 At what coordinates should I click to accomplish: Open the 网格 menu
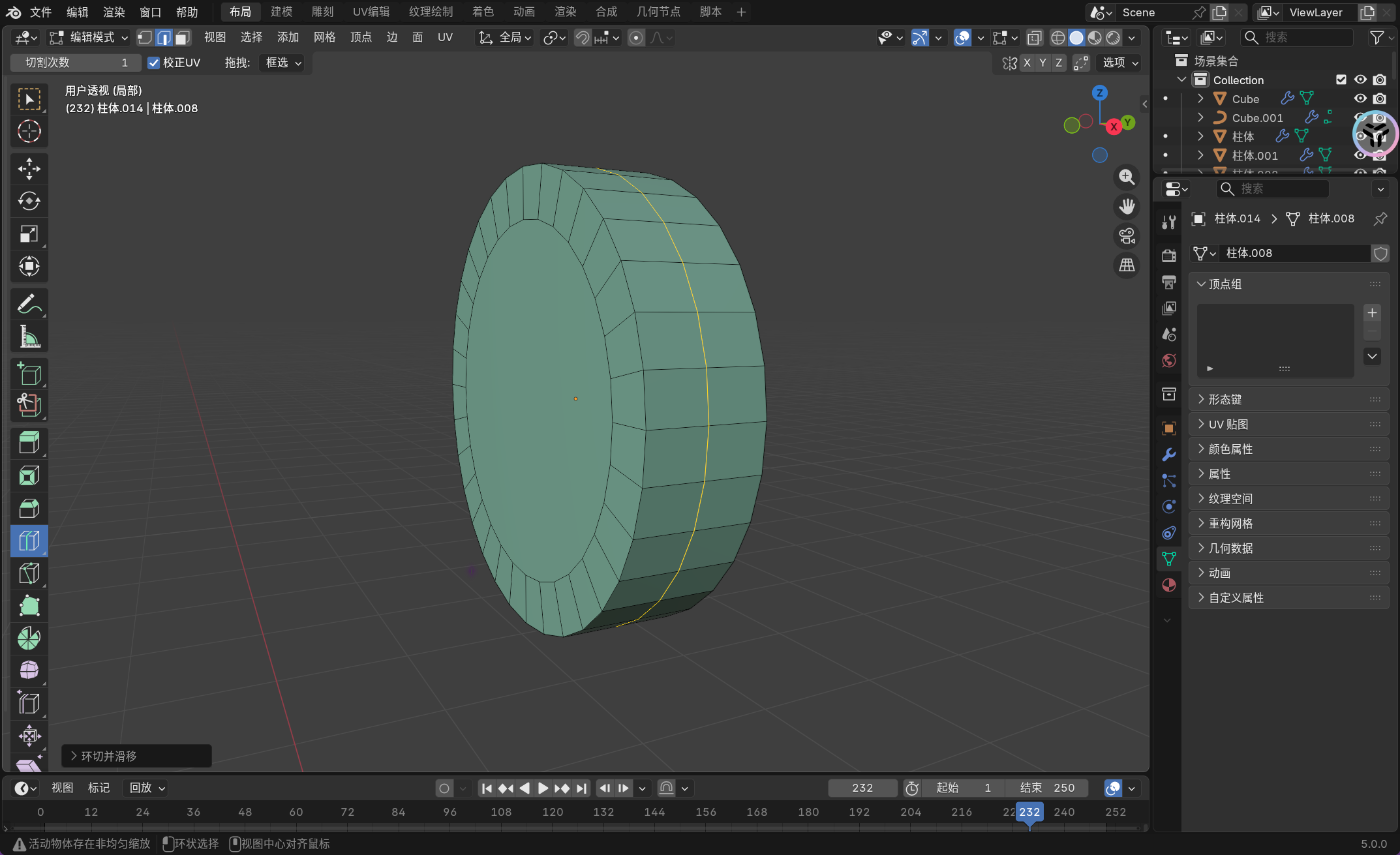tap(324, 38)
